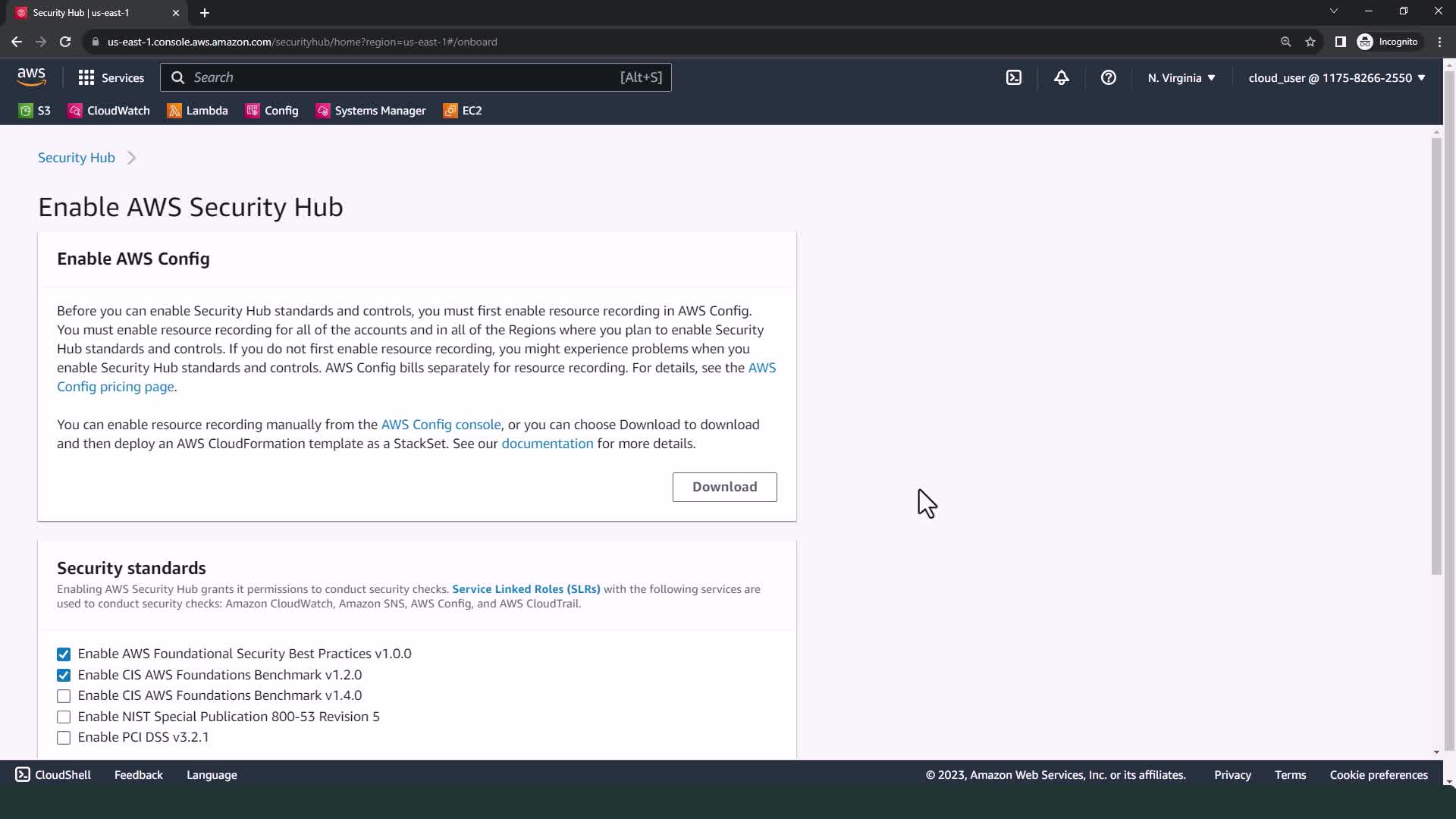Click the help question mark icon
The width and height of the screenshot is (1456, 819).
coord(1108,77)
